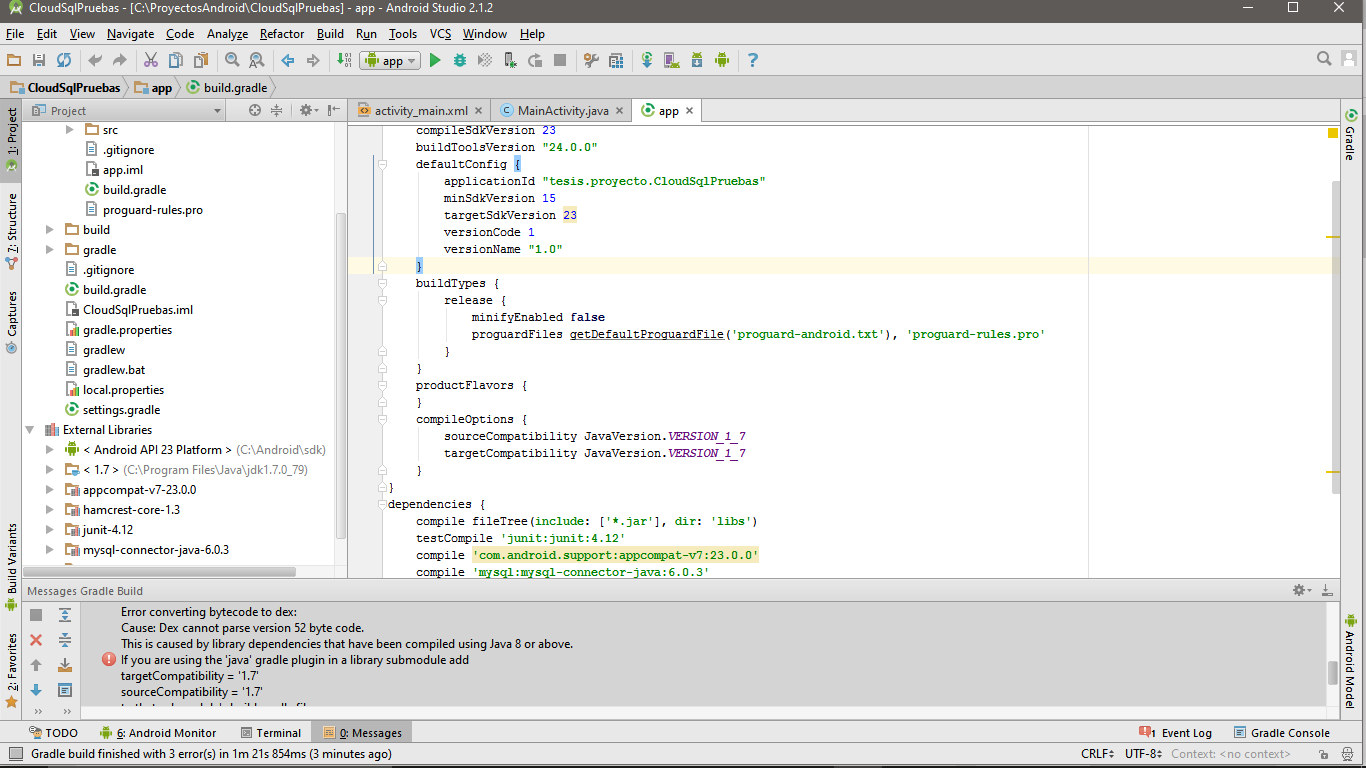Navigate Back with the left arrow icon
This screenshot has height=768, width=1366.
coord(288,60)
